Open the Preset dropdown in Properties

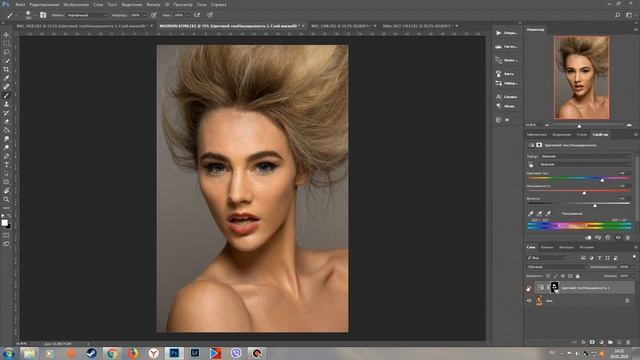click(x=585, y=156)
